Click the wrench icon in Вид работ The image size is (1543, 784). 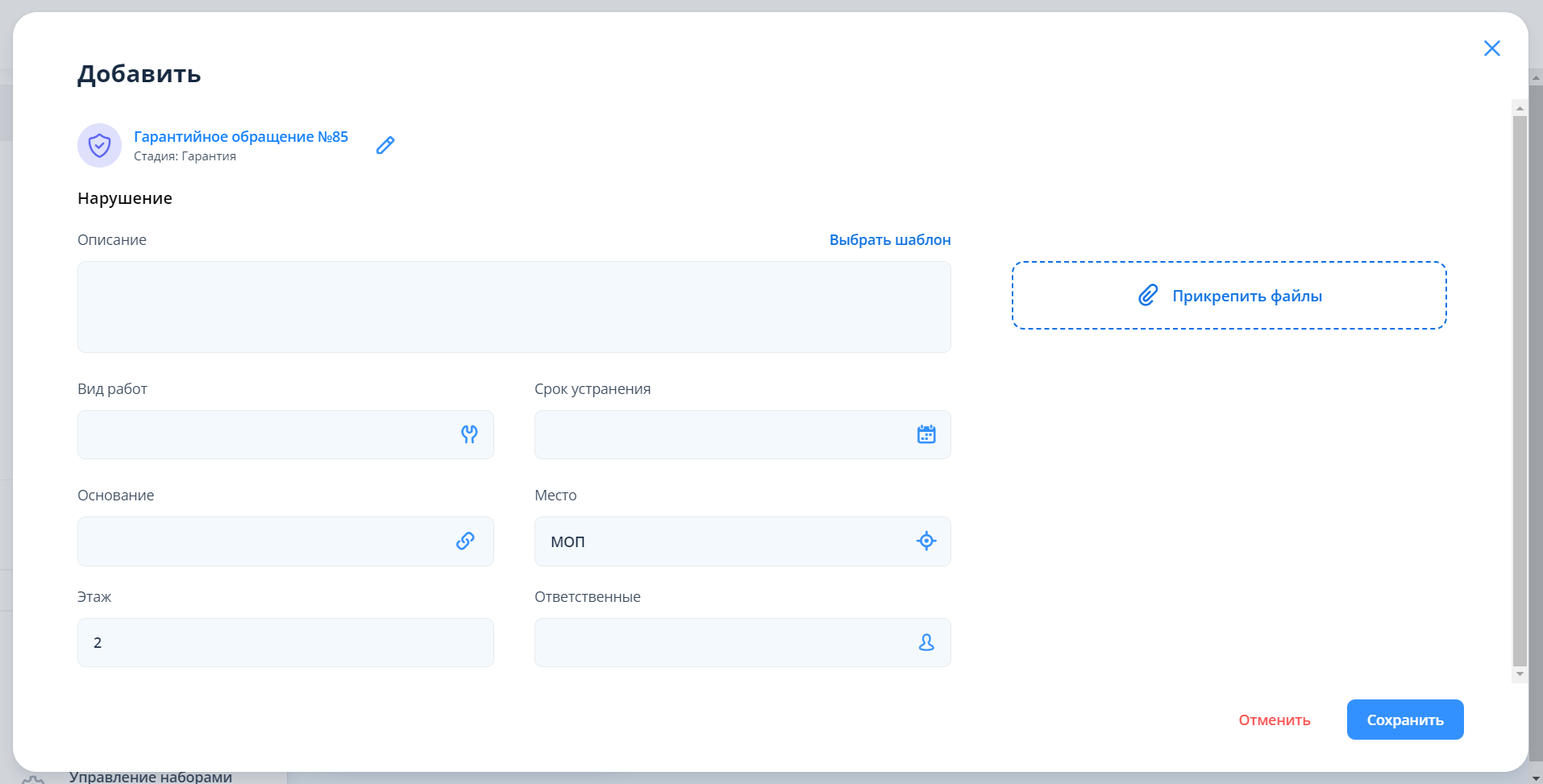coord(469,435)
